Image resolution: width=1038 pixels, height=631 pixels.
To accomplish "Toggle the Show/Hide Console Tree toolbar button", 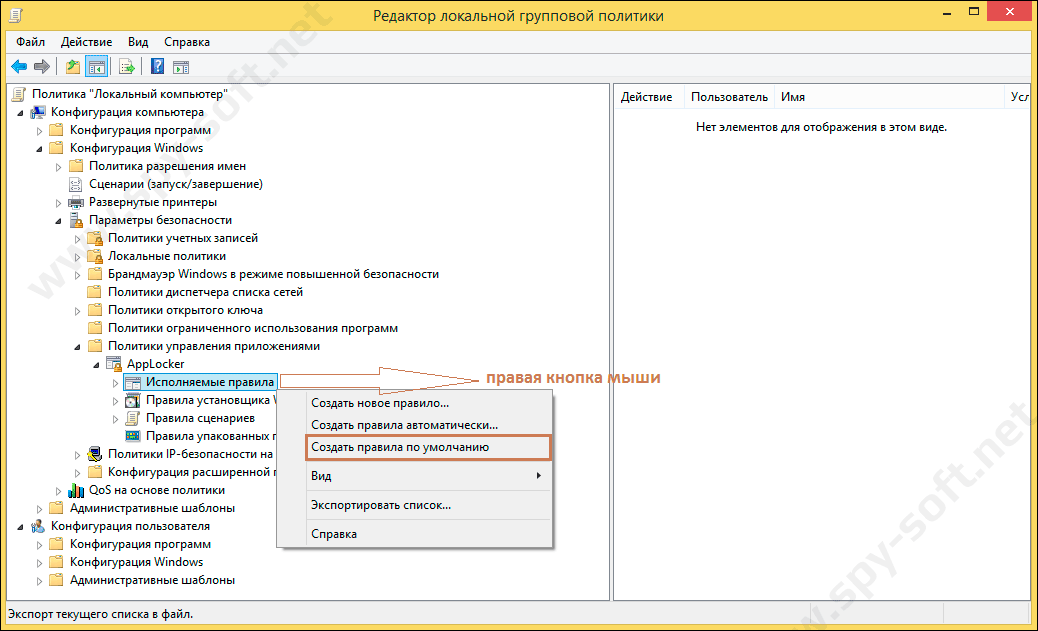I will coord(97,67).
